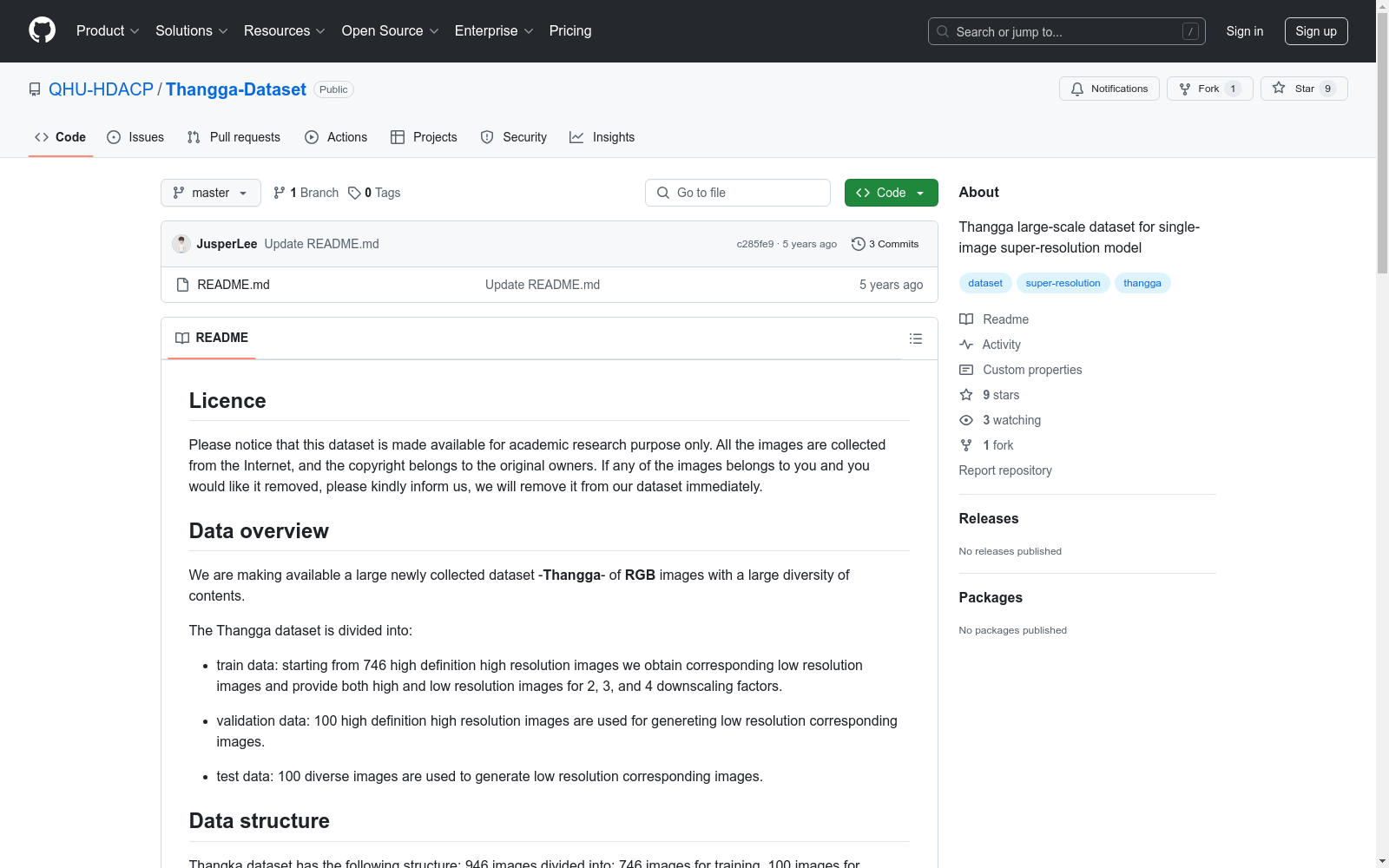The height and width of the screenshot is (868, 1389).
Task: Click the eye icon beside 3 watching
Action: (x=966, y=420)
